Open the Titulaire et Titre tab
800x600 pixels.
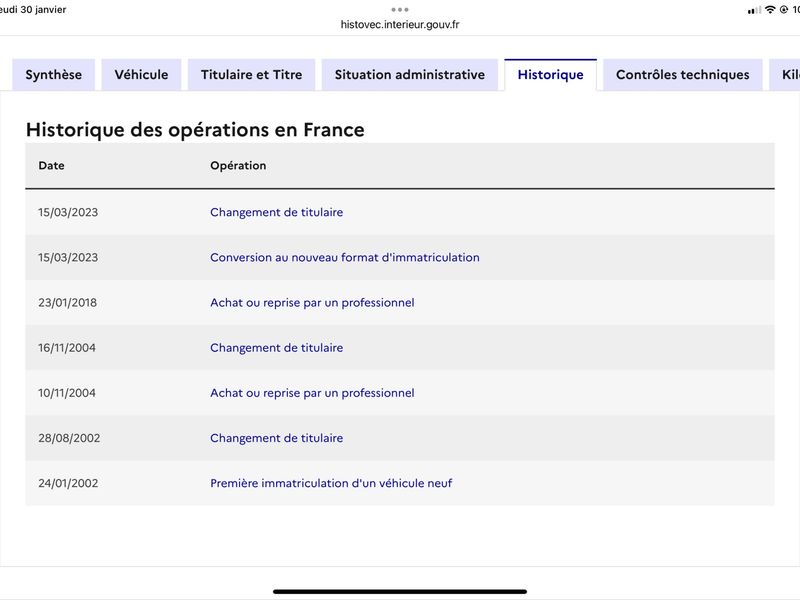click(252, 74)
